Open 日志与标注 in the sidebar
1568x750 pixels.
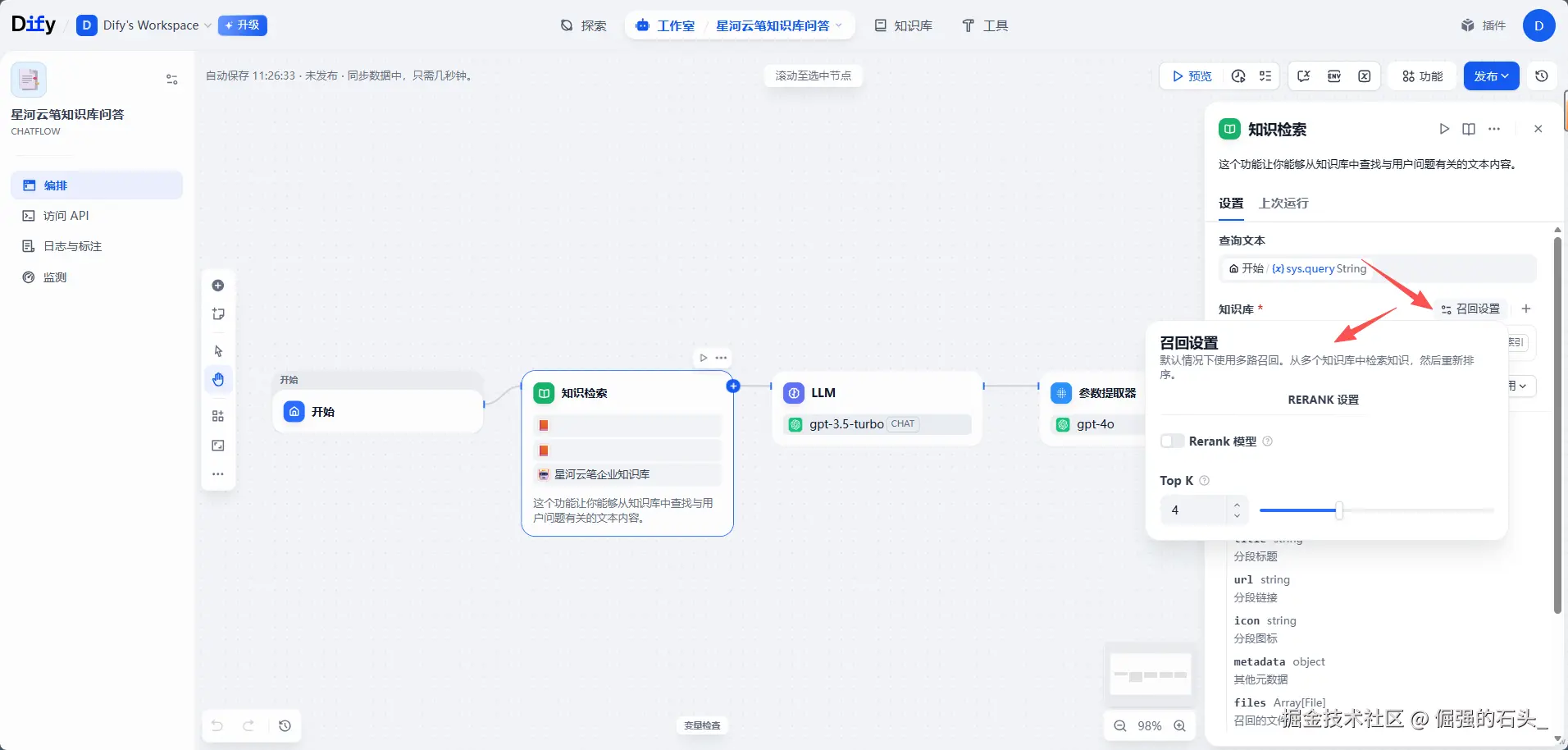[97, 246]
